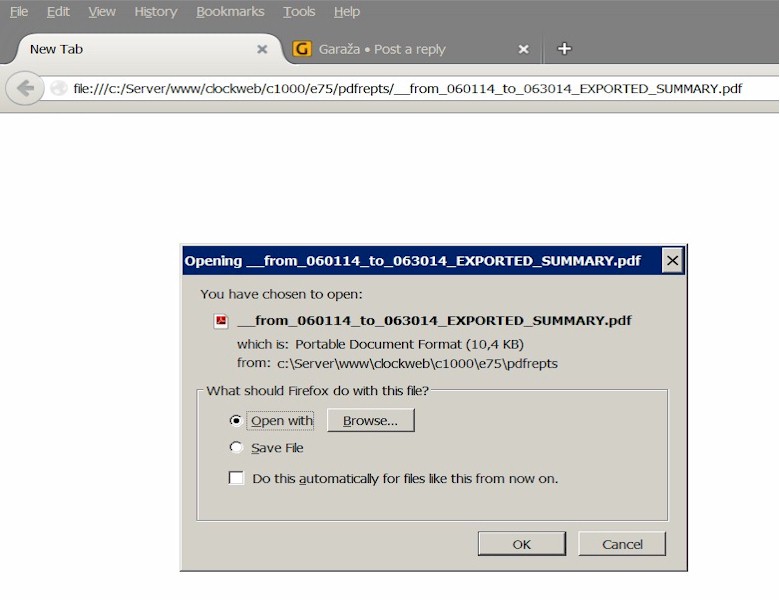Screen dimensions: 780x601
Task: Click the Browse... button
Action: click(x=370, y=421)
